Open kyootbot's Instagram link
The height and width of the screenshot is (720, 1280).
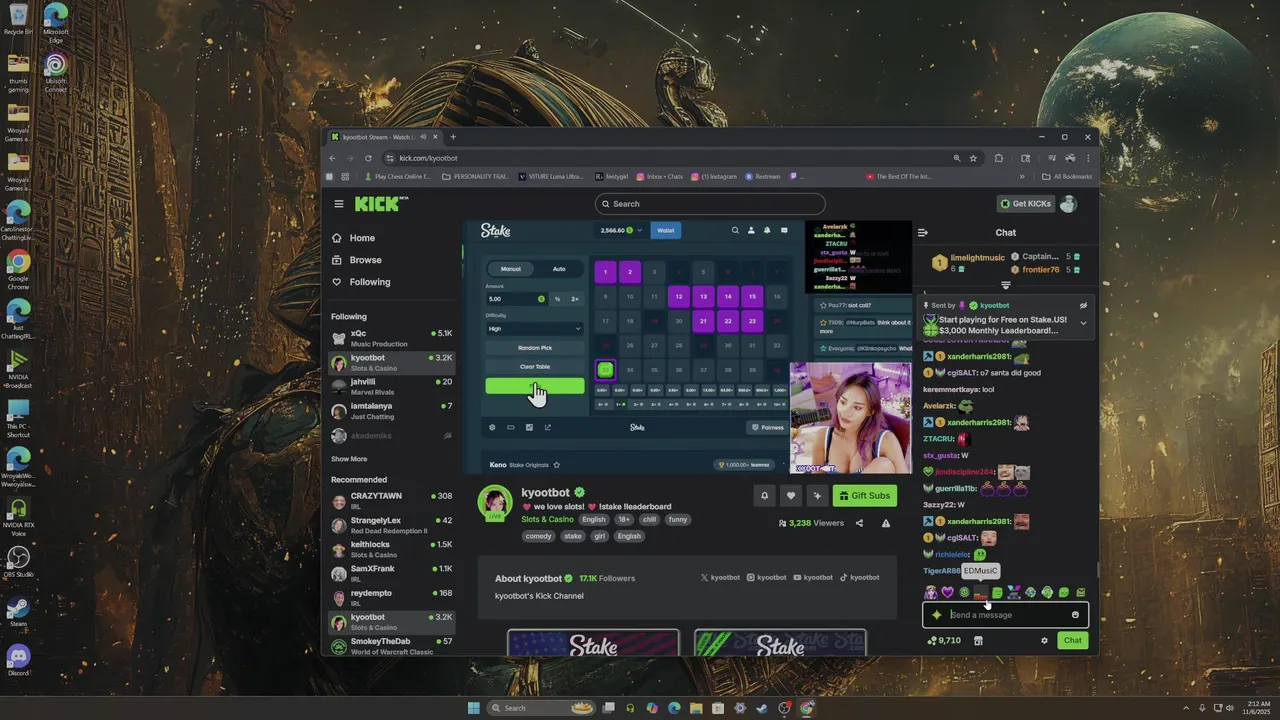click(766, 577)
